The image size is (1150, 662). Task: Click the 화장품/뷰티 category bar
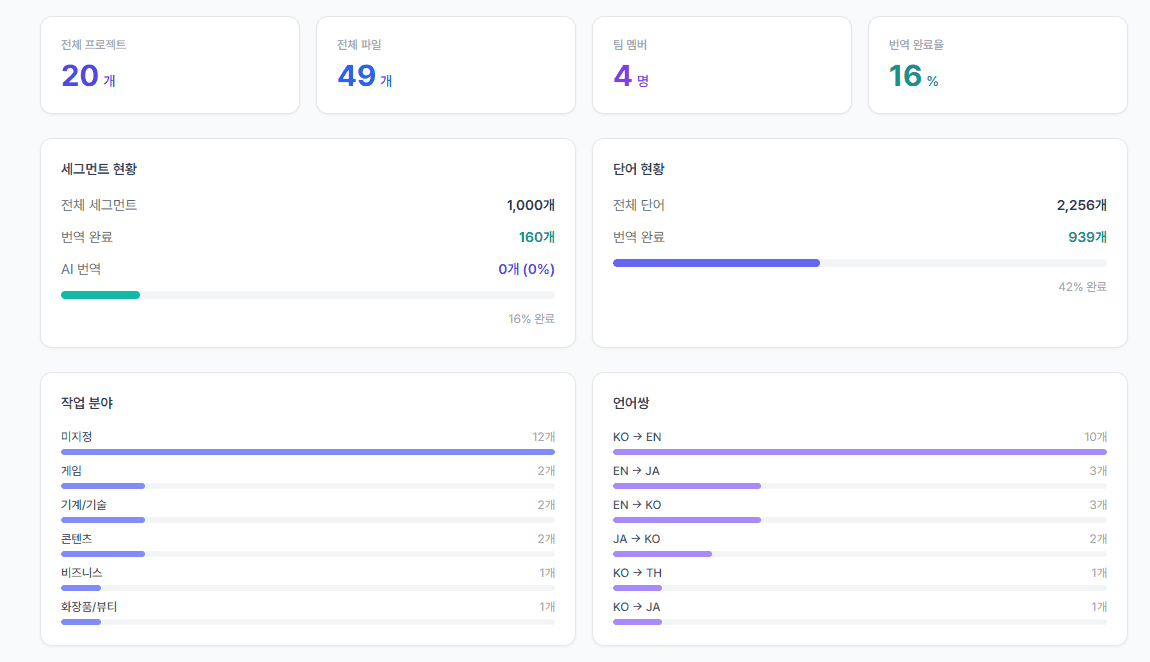pos(307,622)
